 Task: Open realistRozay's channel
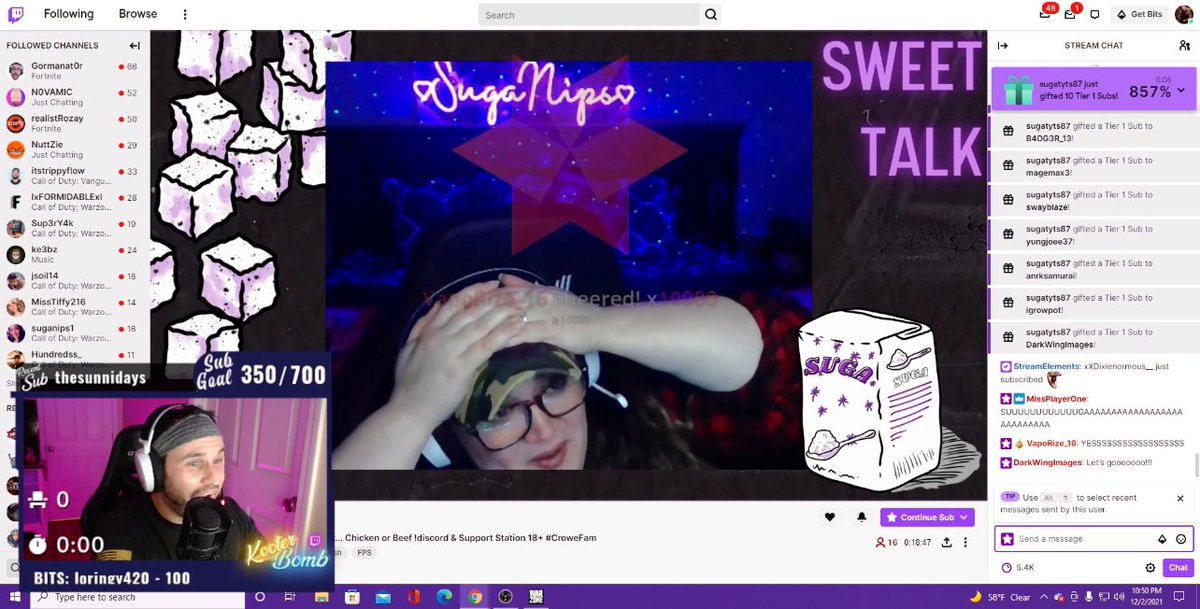click(75, 123)
